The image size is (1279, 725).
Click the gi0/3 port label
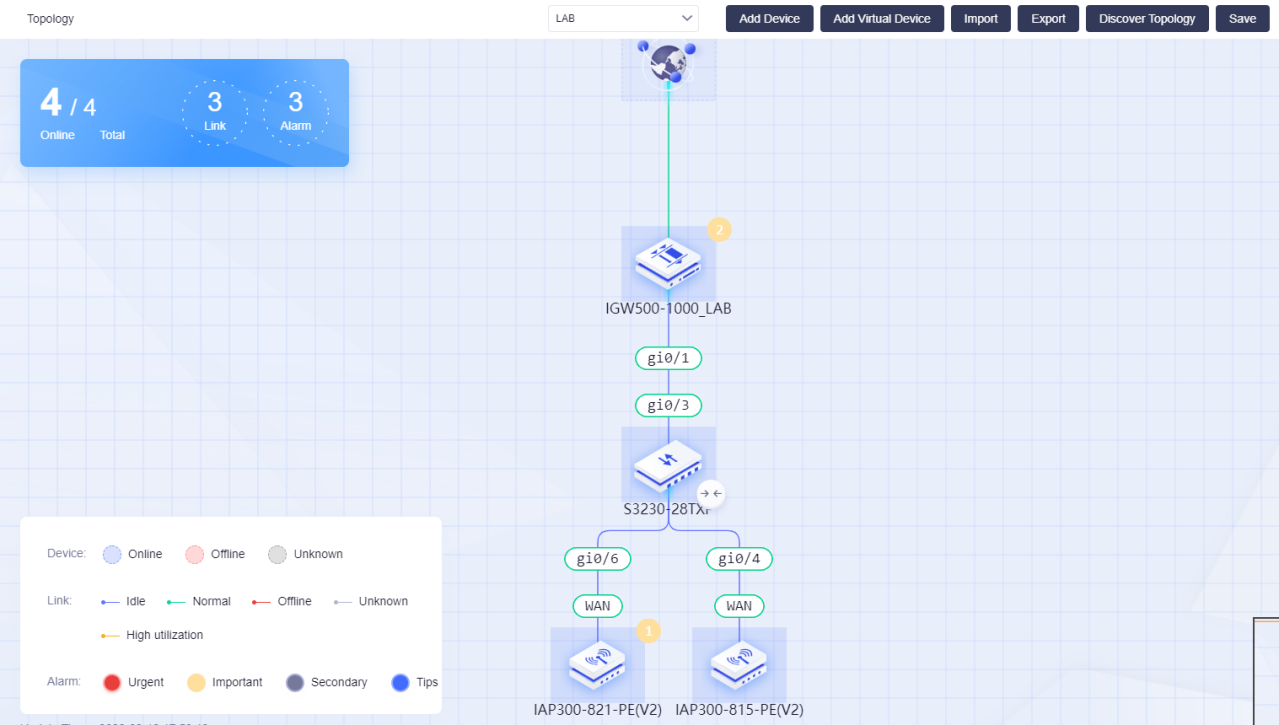[668, 405]
